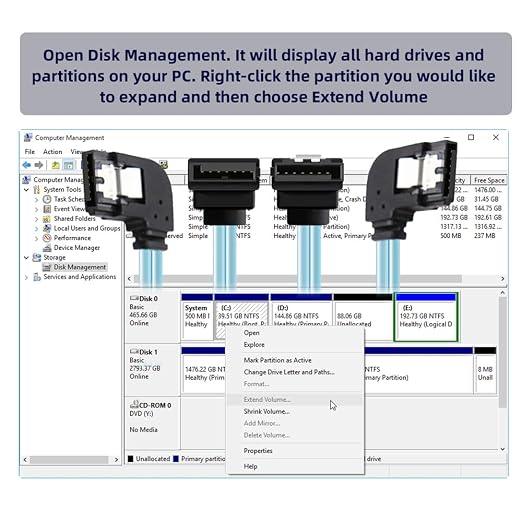The image size is (522, 522).
Task: Select Change Drive Letter and Paths
Action: pos(289,372)
